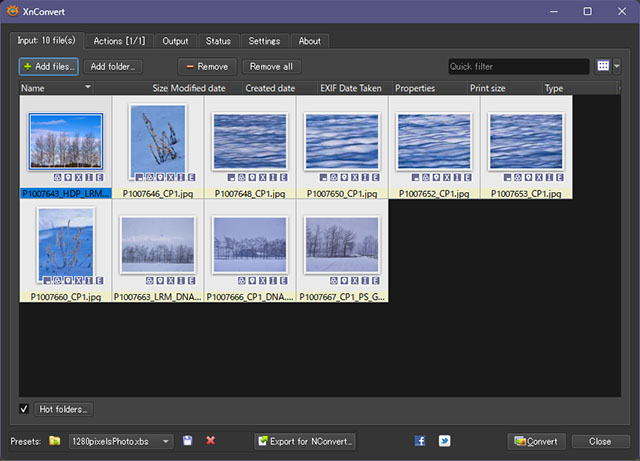Open the Output tab
This screenshot has height=461, width=640.
tap(176, 41)
